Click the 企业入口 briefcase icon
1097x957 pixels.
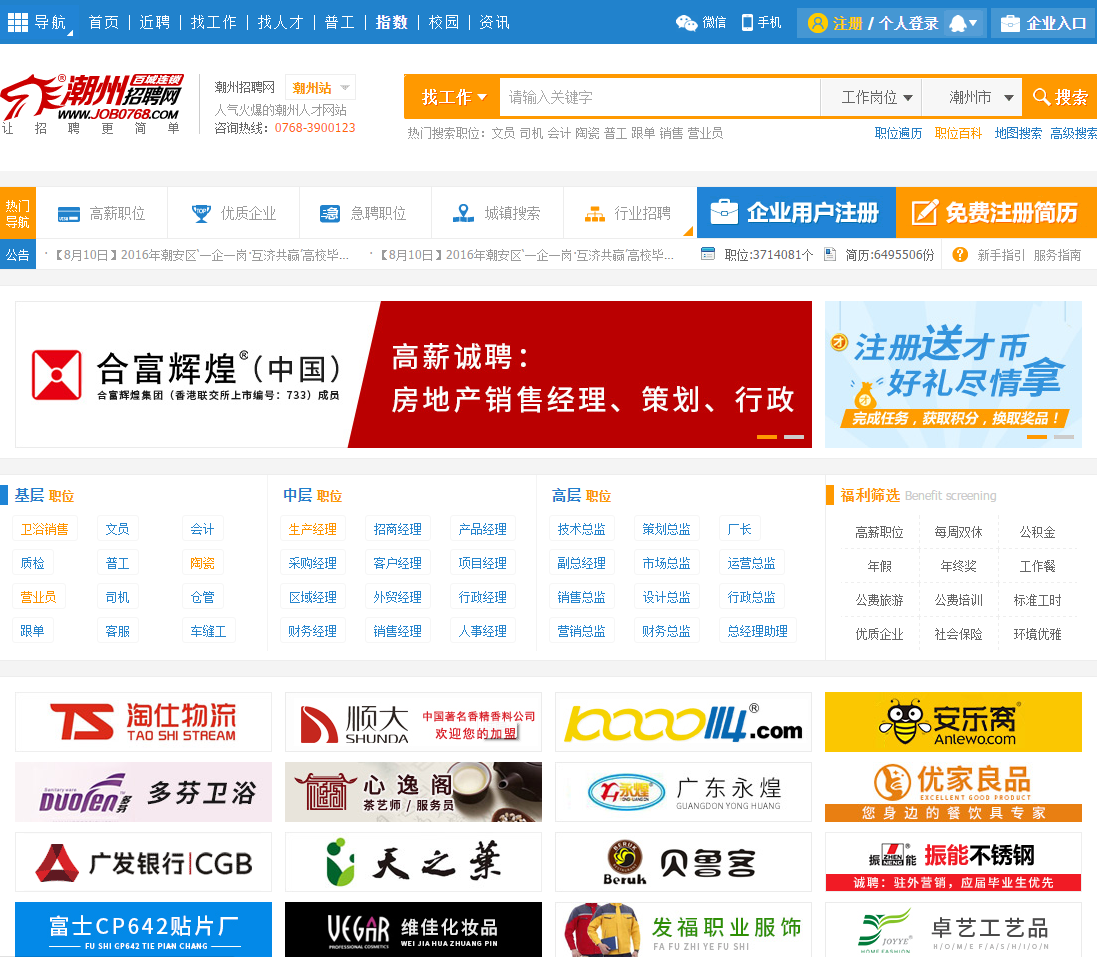point(1010,23)
